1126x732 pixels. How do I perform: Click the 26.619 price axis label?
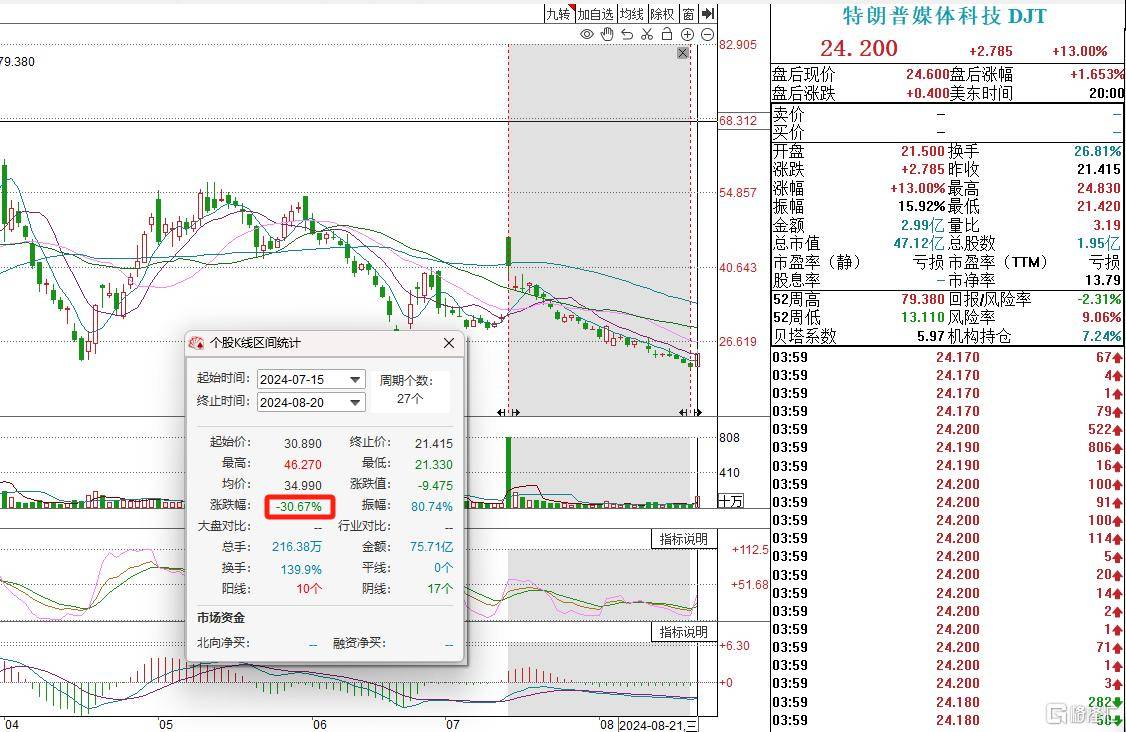[x=738, y=342]
